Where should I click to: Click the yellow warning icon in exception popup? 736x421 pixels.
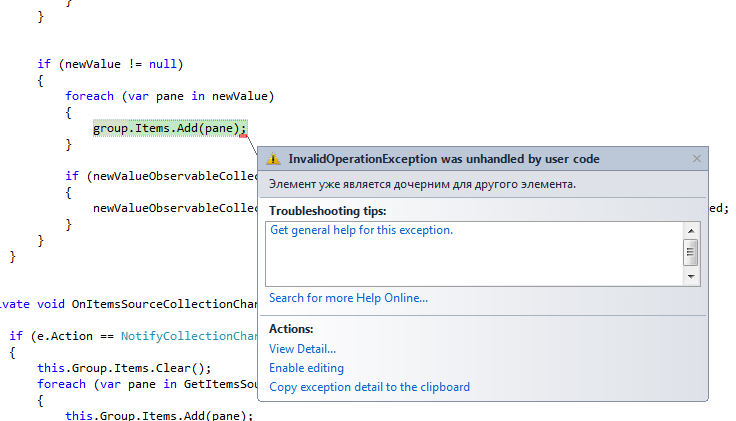tap(275, 159)
